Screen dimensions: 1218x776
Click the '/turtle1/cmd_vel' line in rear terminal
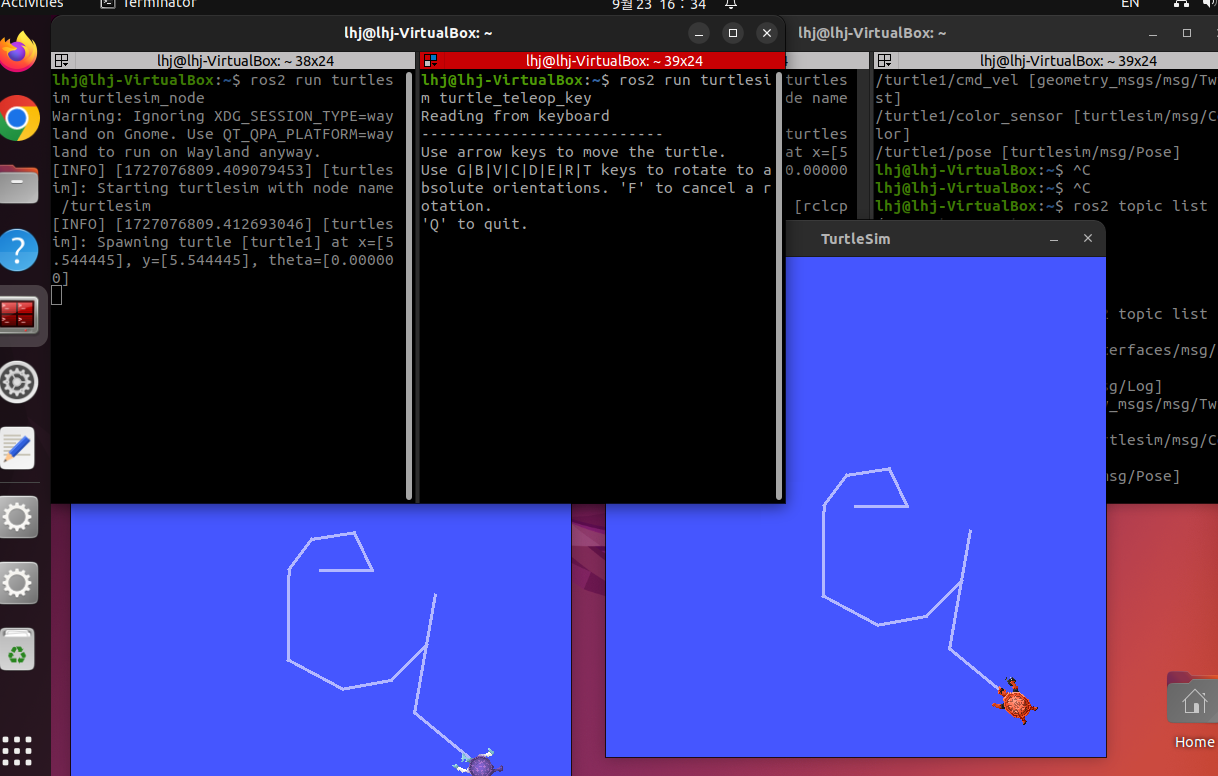pyautogui.click(x=1046, y=80)
